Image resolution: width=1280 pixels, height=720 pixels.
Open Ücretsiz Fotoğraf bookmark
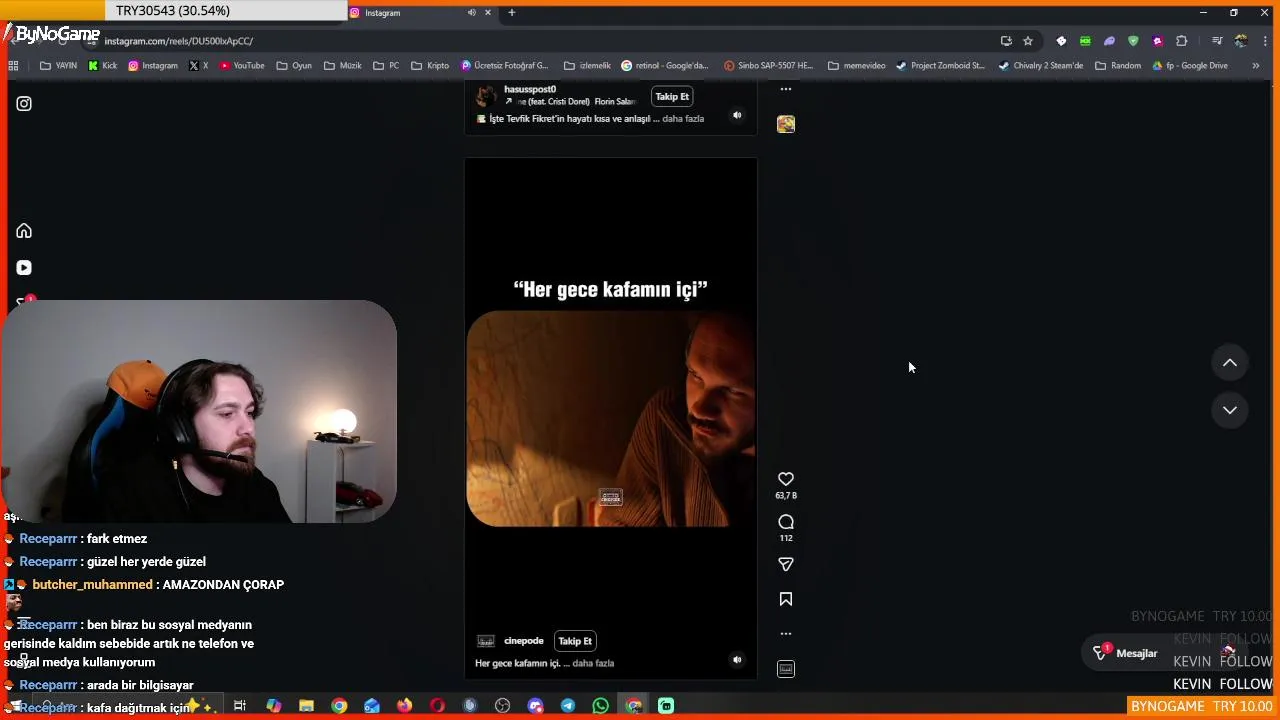pos(505,66)
